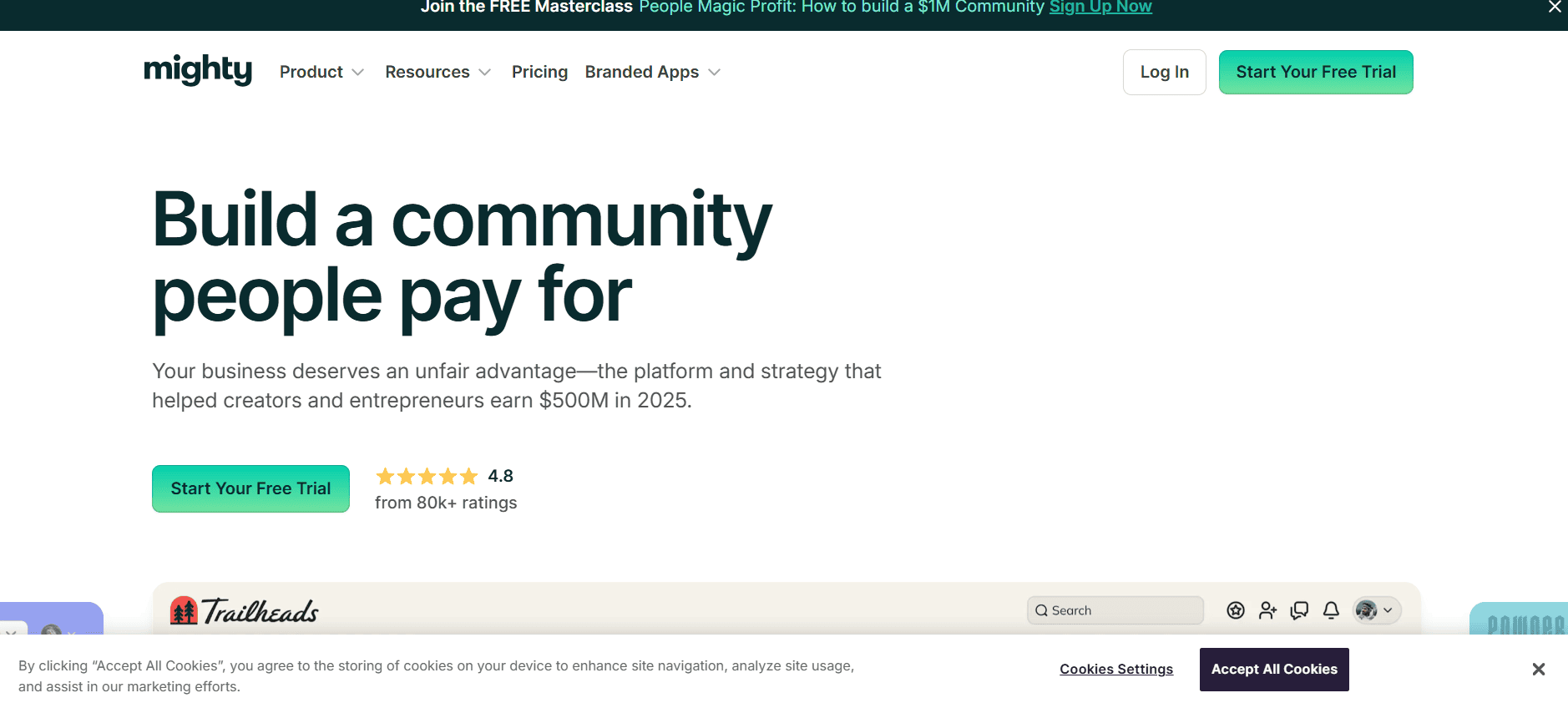Follow the Sign Up Now link
Image resolution: width=1568 pixels, height=703 pixels.
(x=1100, y=8)
